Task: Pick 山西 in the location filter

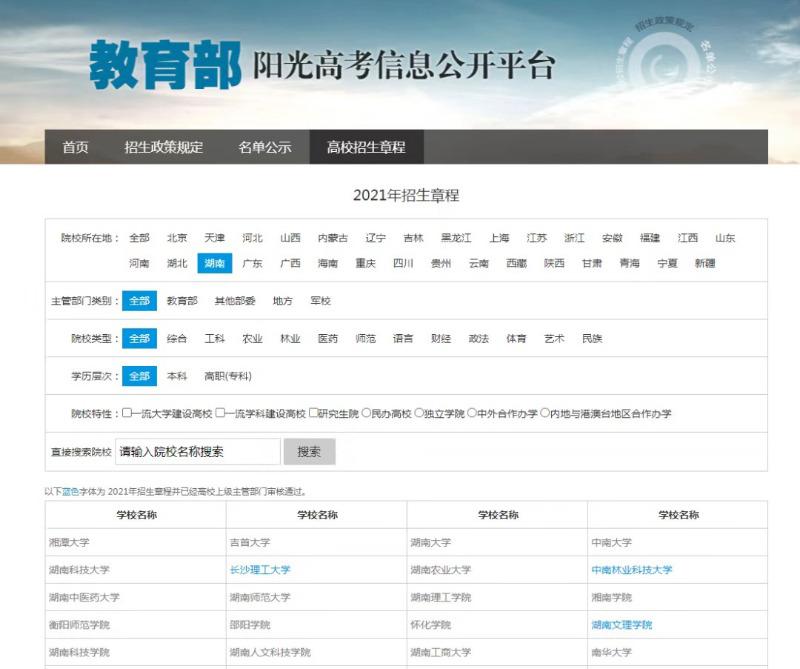Action: click(x=290, y=238)
